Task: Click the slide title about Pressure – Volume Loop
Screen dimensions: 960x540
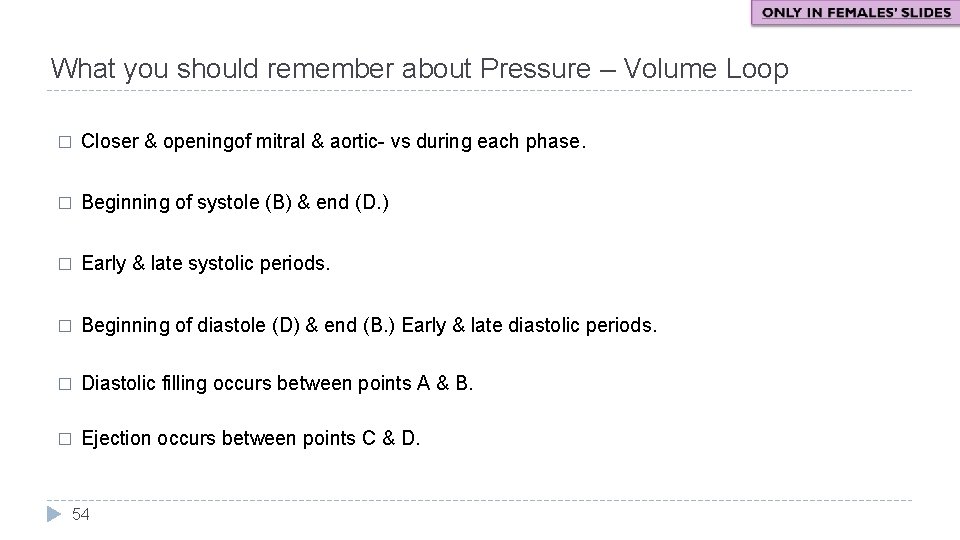Action: coord(419,69)
